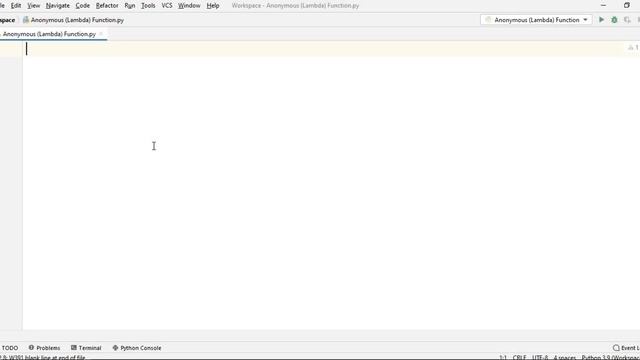Open the Run menu
This screenshot has width=640, height=360.
[x=130, y=6]
